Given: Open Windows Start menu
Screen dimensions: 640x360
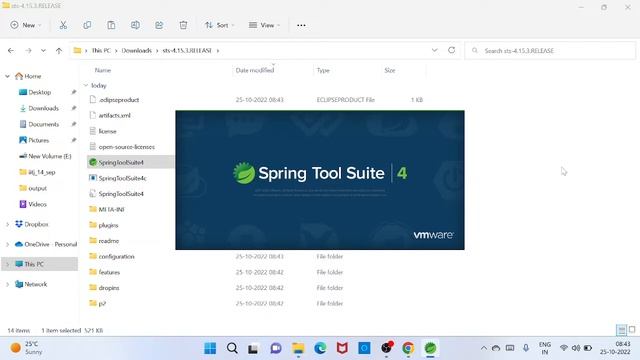Looking at the screenshot, I should 210,348.
